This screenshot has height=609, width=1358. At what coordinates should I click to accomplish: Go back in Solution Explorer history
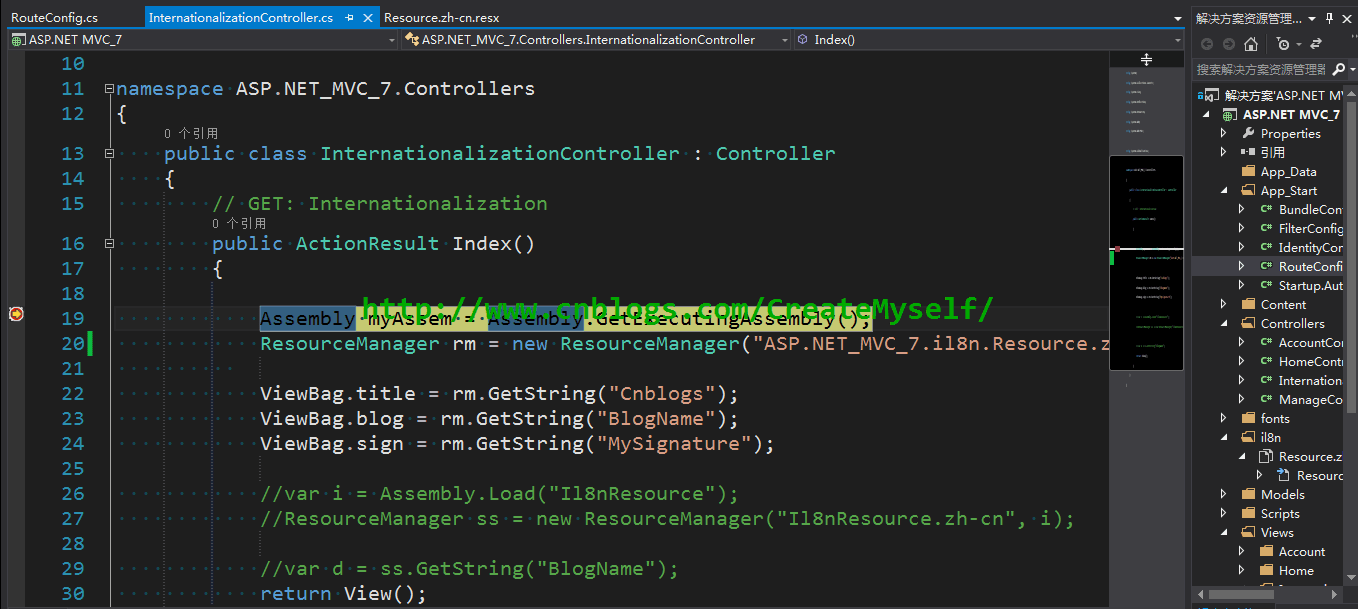coord(1206,44)
